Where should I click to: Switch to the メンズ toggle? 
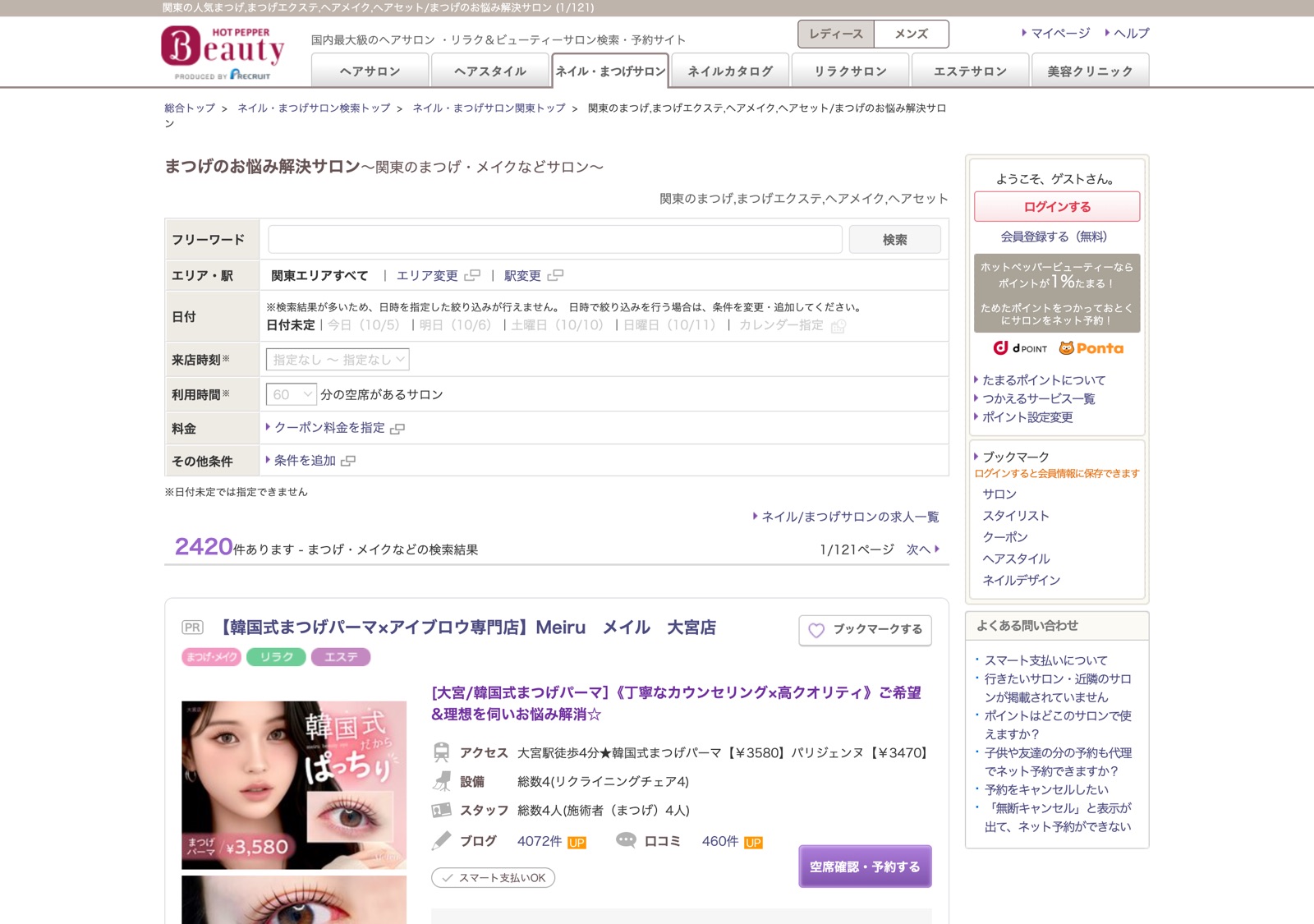912,34
